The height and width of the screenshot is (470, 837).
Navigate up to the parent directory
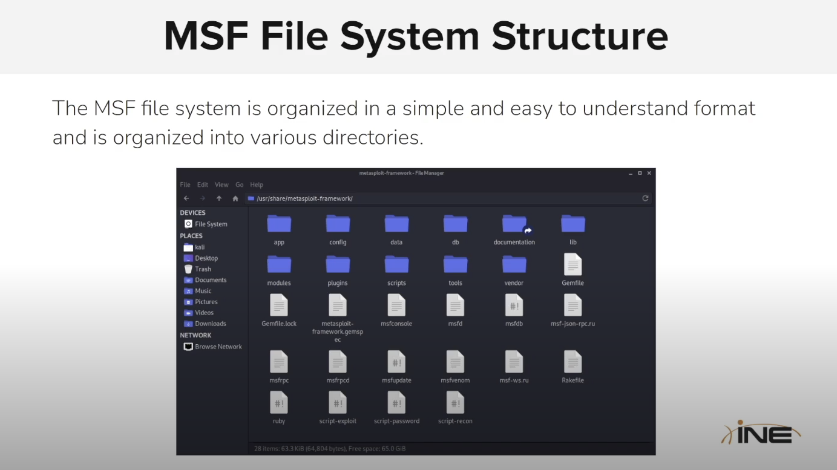coord(219,198)
